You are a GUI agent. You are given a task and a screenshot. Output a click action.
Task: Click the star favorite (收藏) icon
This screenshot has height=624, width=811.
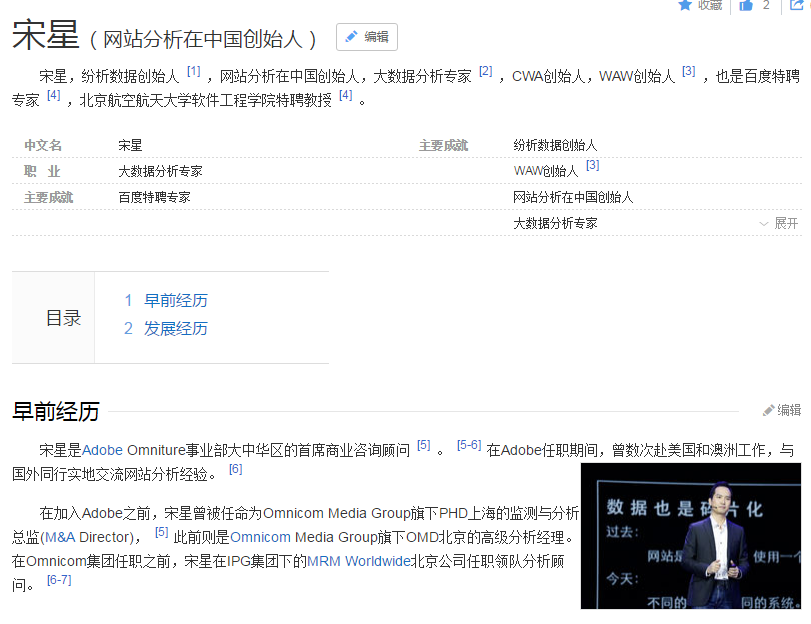(x=685, y=5)
